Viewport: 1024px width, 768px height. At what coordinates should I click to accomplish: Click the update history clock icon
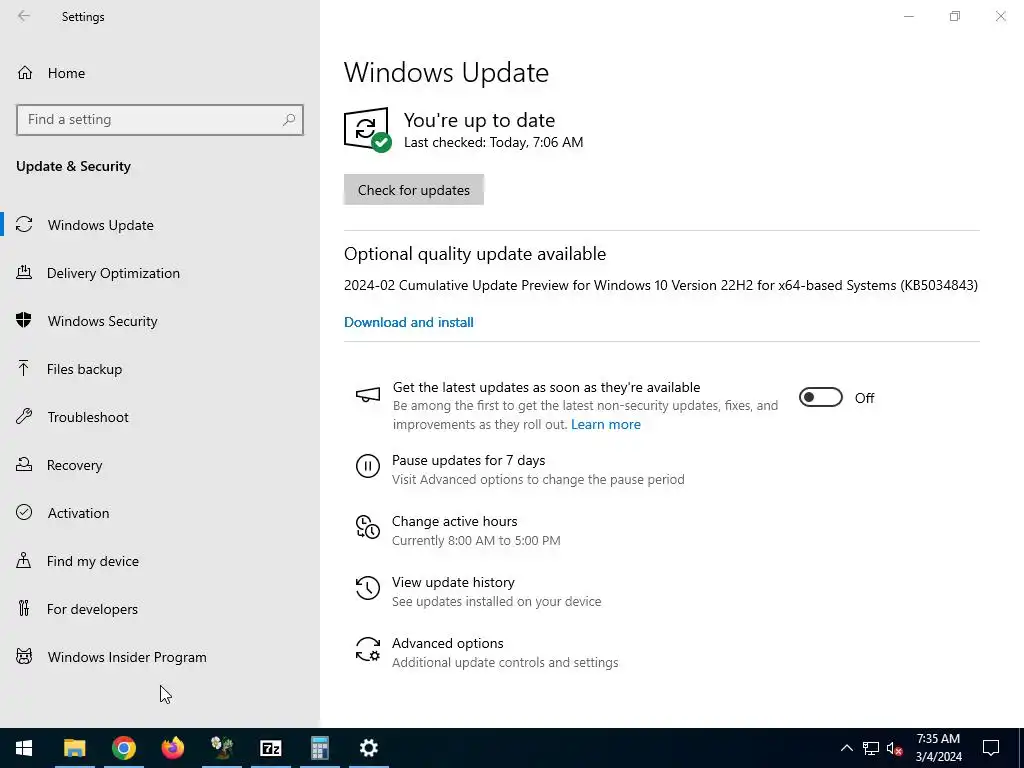click(x=368, y=588)
